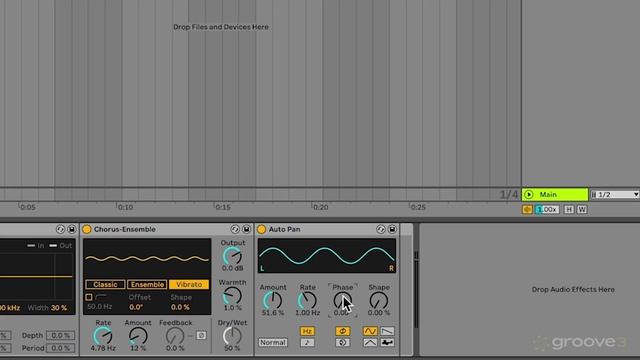
Task: Set Auto Pan rate mode to Hz
Action: click(307, 331)
